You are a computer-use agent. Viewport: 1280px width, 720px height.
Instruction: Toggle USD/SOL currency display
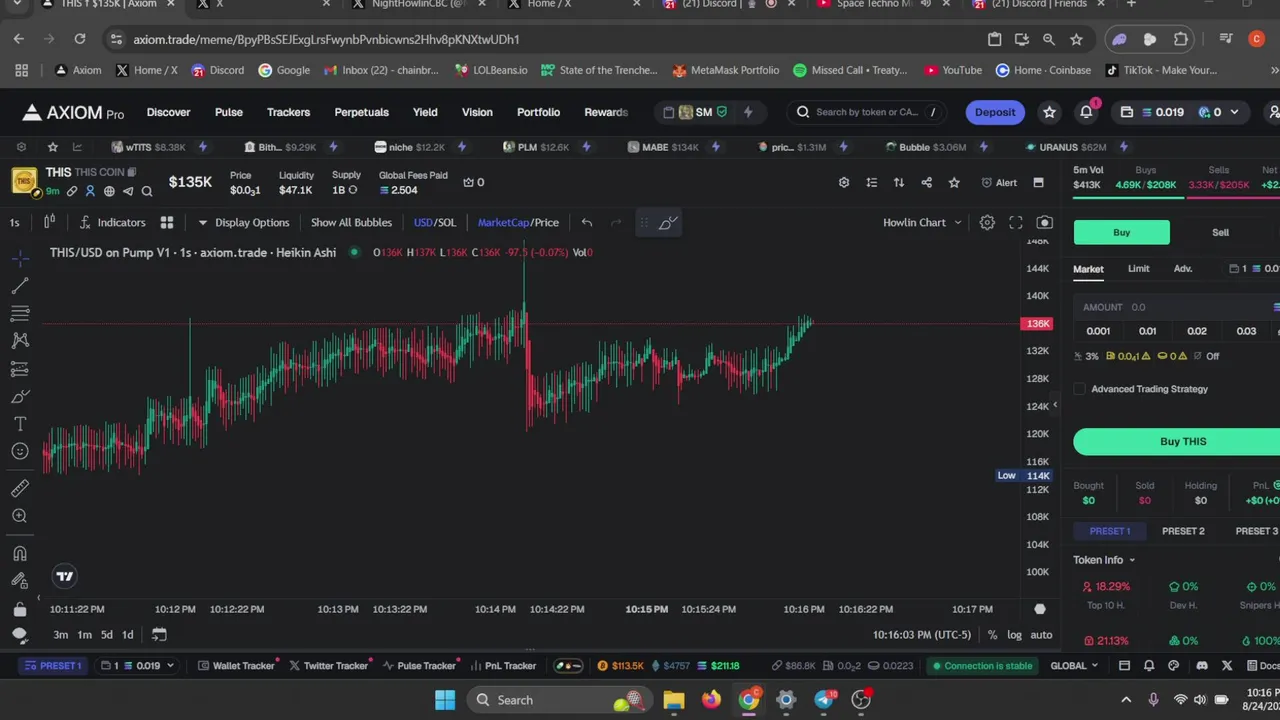coord(435,222)
